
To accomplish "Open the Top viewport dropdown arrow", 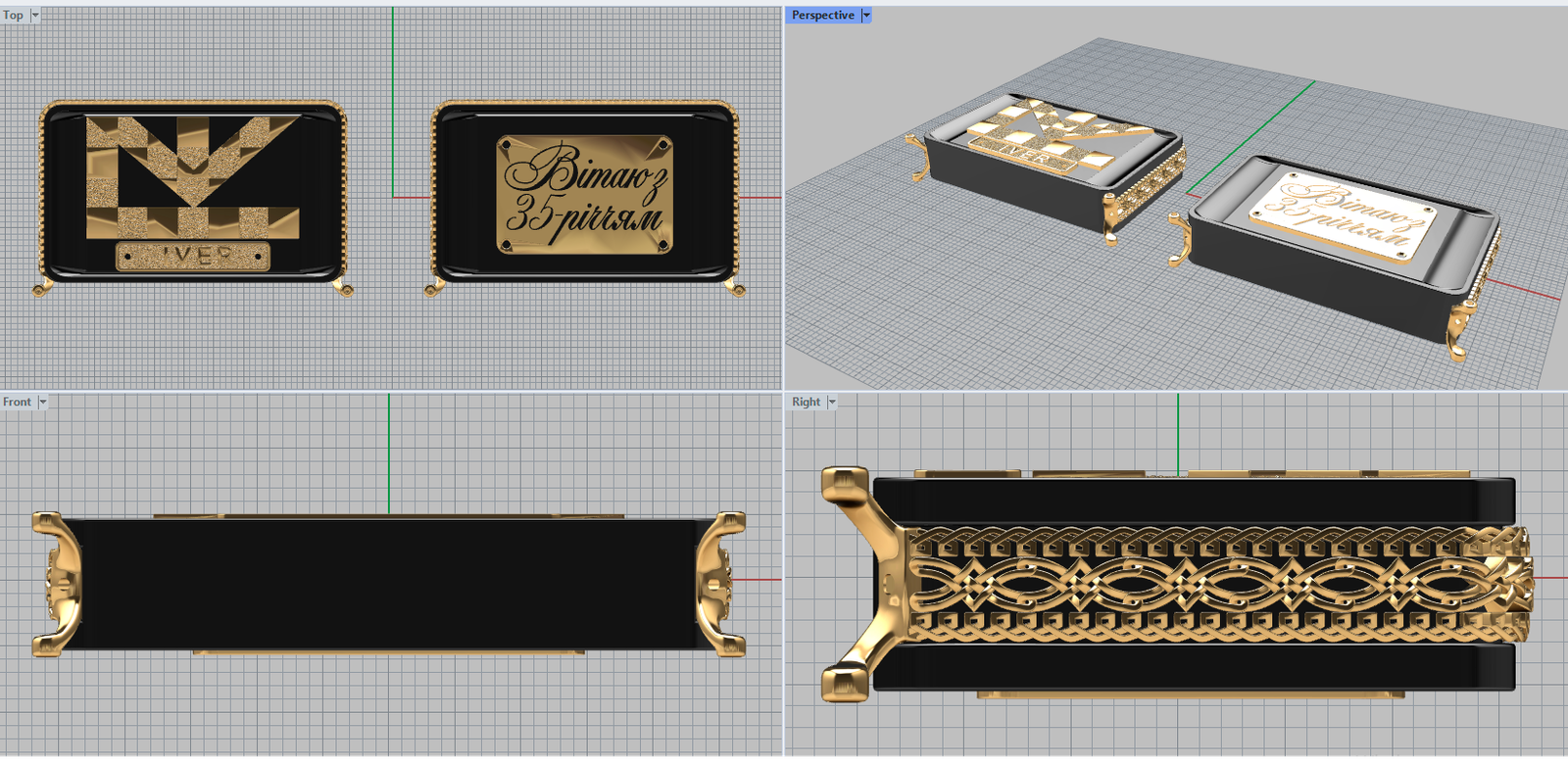I will 35,16.
